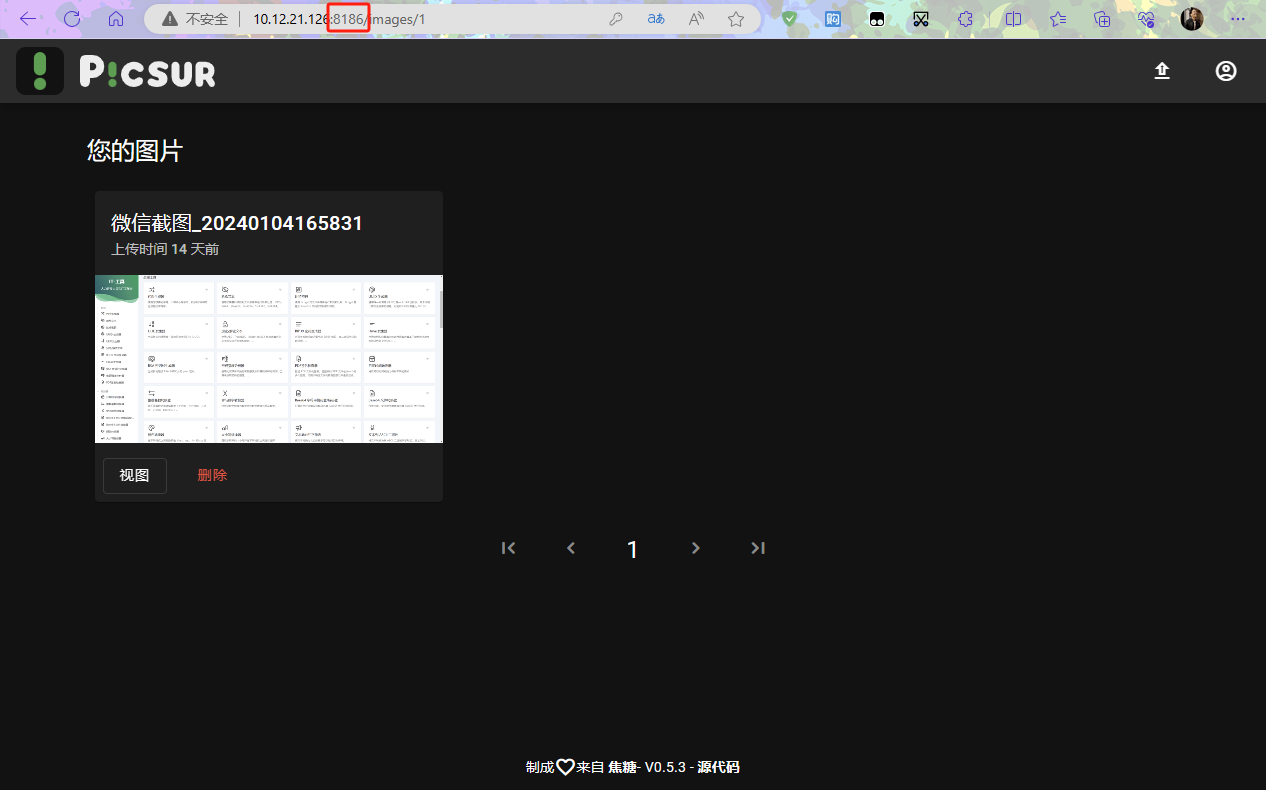This screenshot has width=1266, height=790.
Task: Open the favorites list icon
Action: pos(1059,19)
